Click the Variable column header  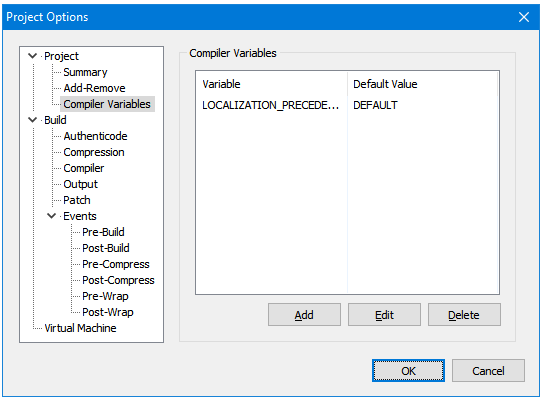[x=272, y=84]
